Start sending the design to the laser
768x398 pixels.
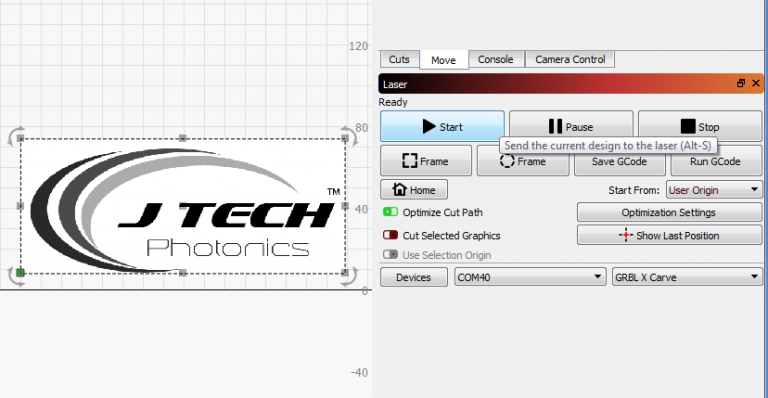[442, 126]
